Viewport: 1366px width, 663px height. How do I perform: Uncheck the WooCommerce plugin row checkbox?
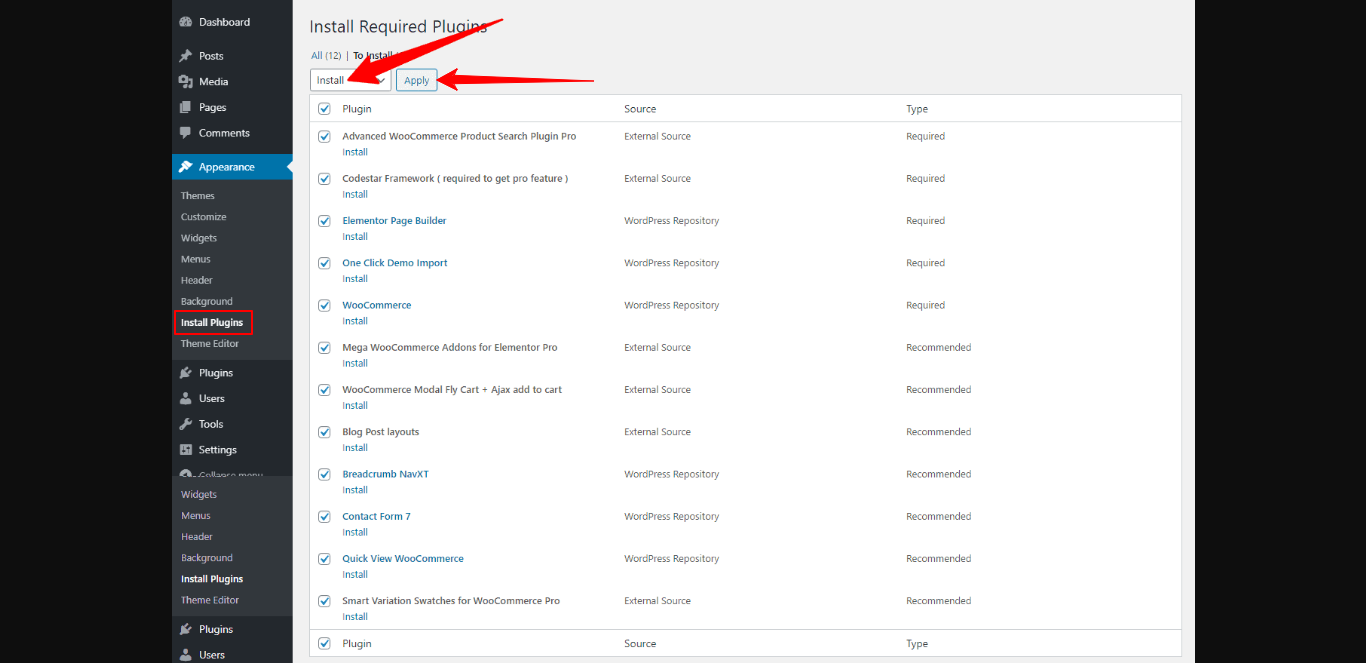324,305
